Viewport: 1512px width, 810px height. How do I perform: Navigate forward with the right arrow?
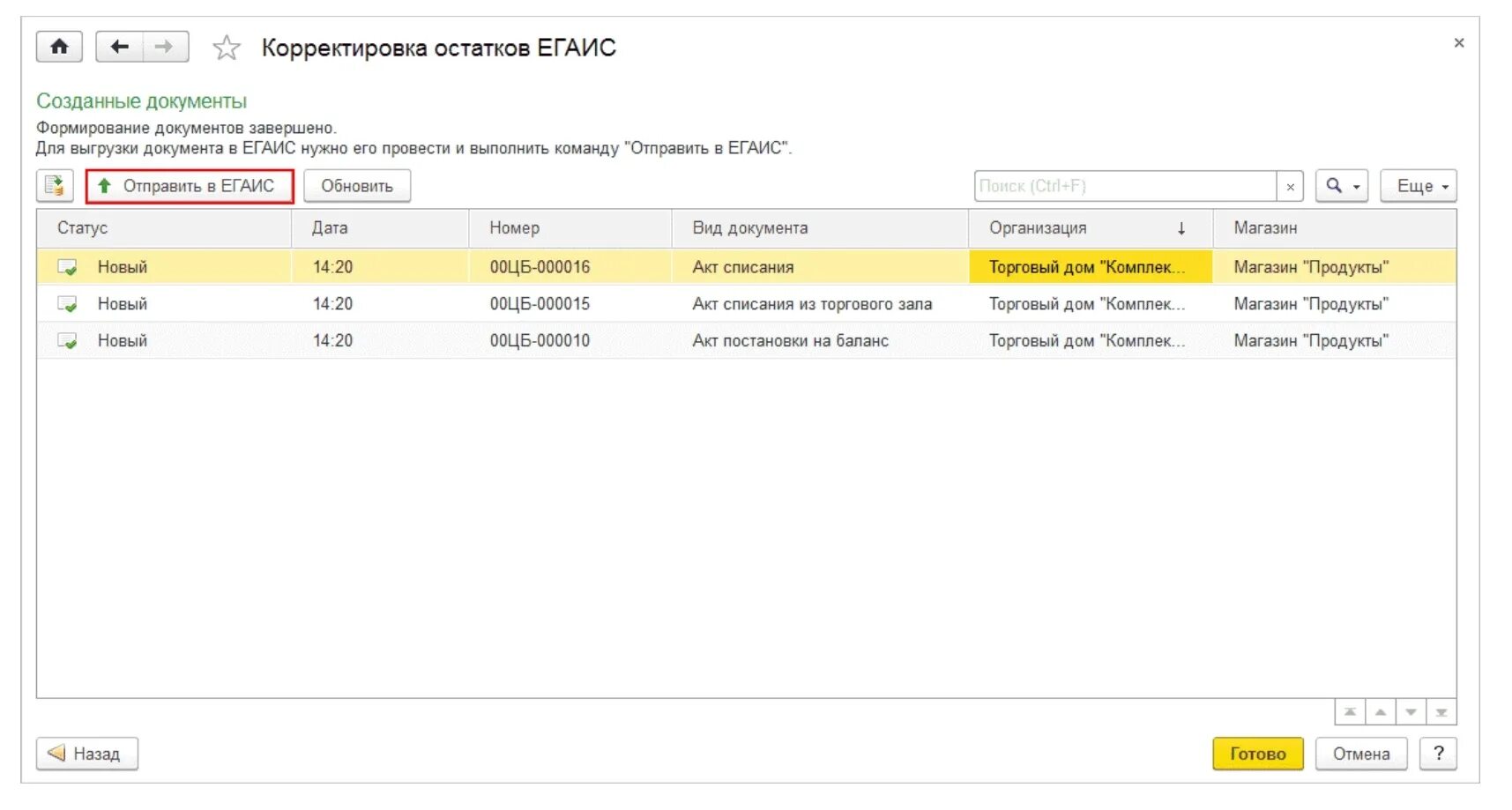(x=165, y=47)
